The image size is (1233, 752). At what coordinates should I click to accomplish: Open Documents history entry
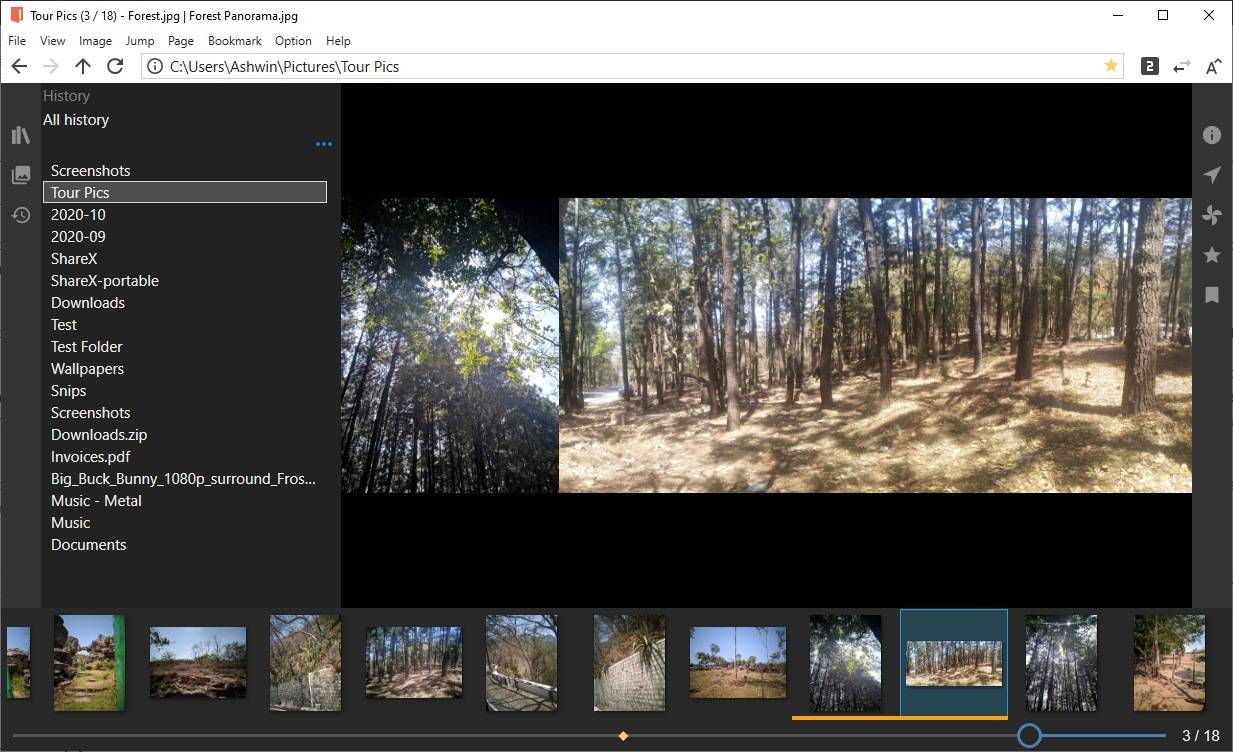pos(185,545)
